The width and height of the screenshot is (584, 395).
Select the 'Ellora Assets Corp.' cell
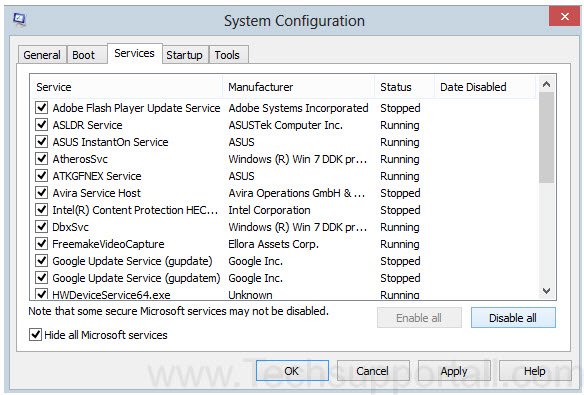[x=273, y=244]
